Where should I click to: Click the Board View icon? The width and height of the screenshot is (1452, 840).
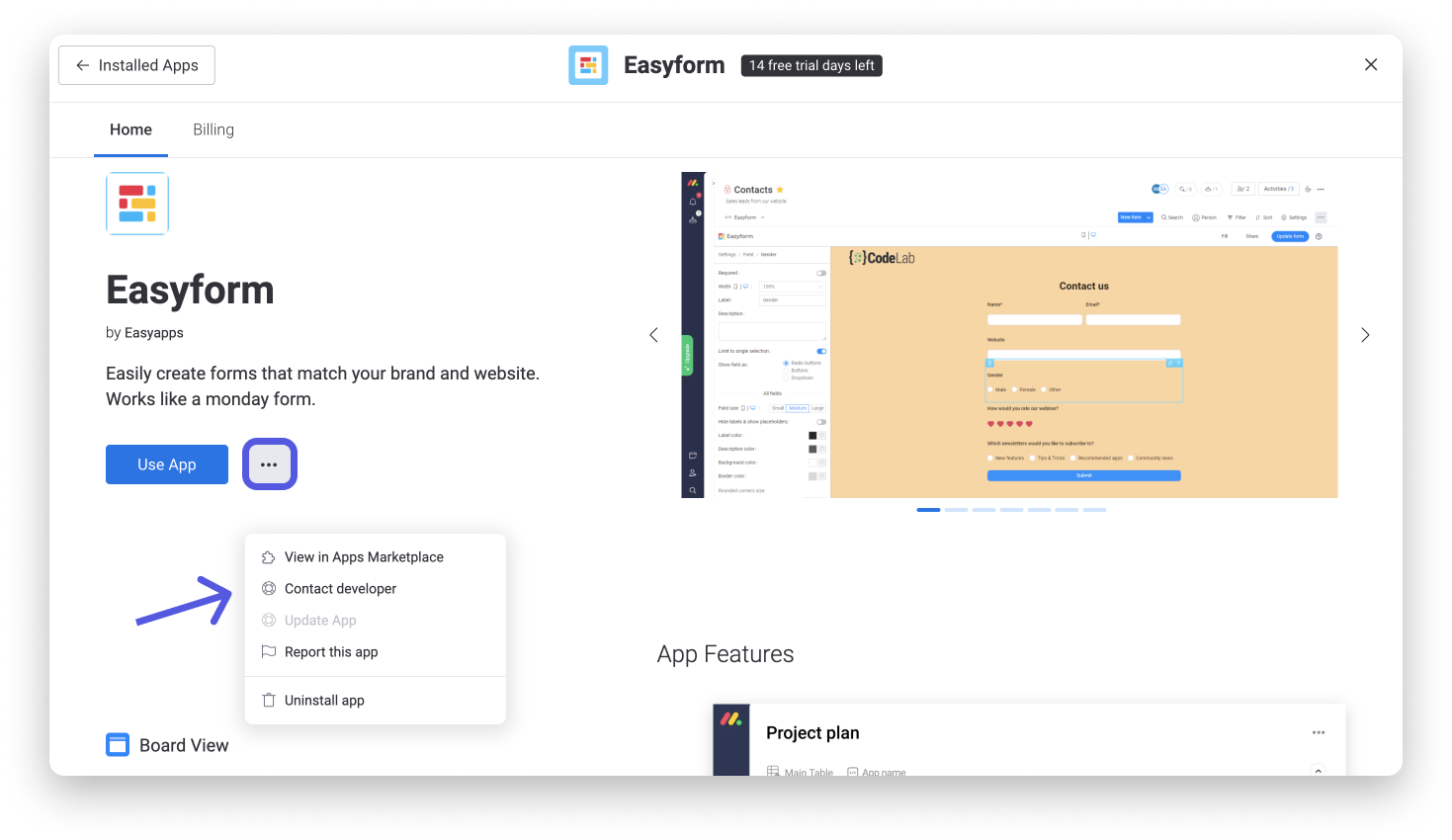118,745
